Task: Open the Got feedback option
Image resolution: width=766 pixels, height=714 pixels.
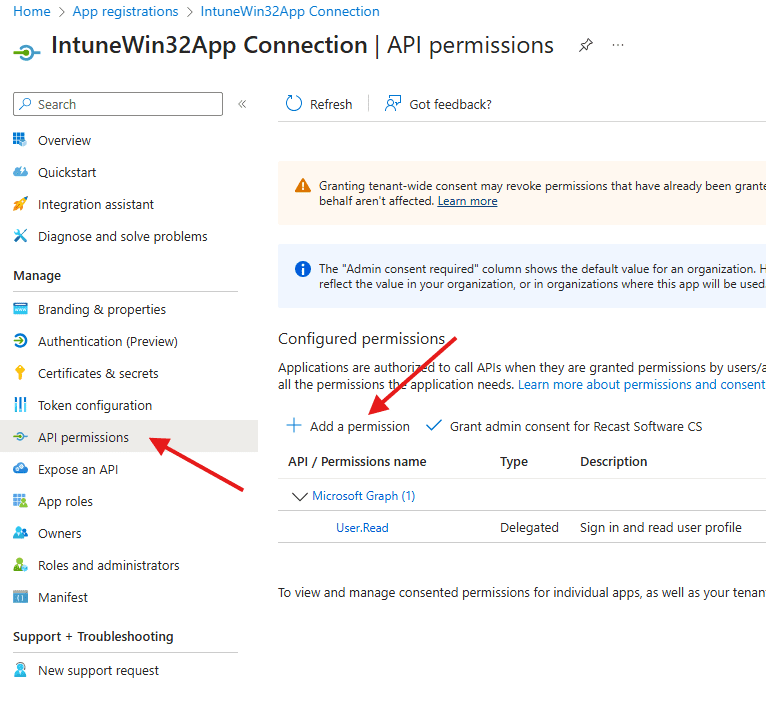Action: pyautogui.click(x=439, y=104)
